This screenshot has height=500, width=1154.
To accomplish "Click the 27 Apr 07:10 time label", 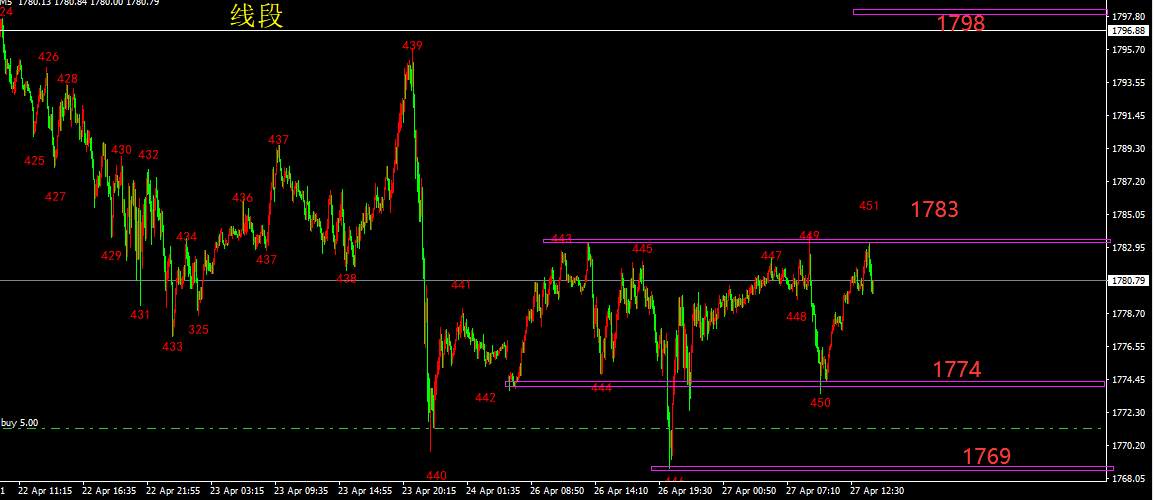I will [813, 490].
